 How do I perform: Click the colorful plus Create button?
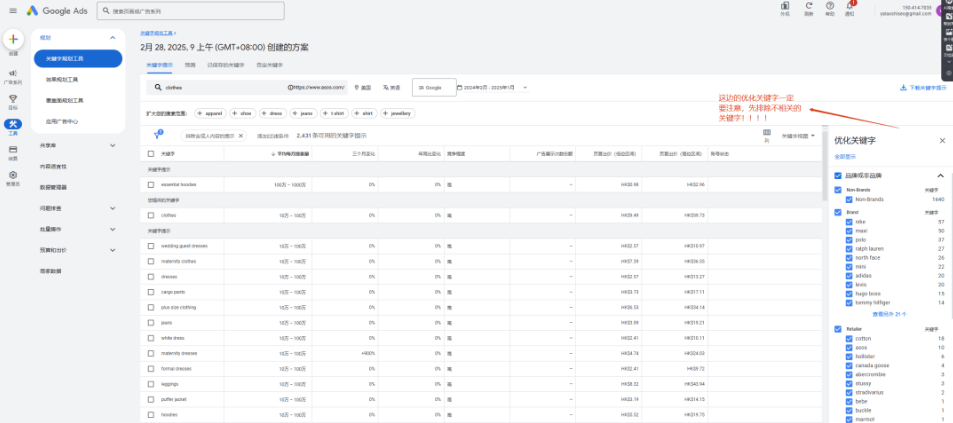click(12, 39)
